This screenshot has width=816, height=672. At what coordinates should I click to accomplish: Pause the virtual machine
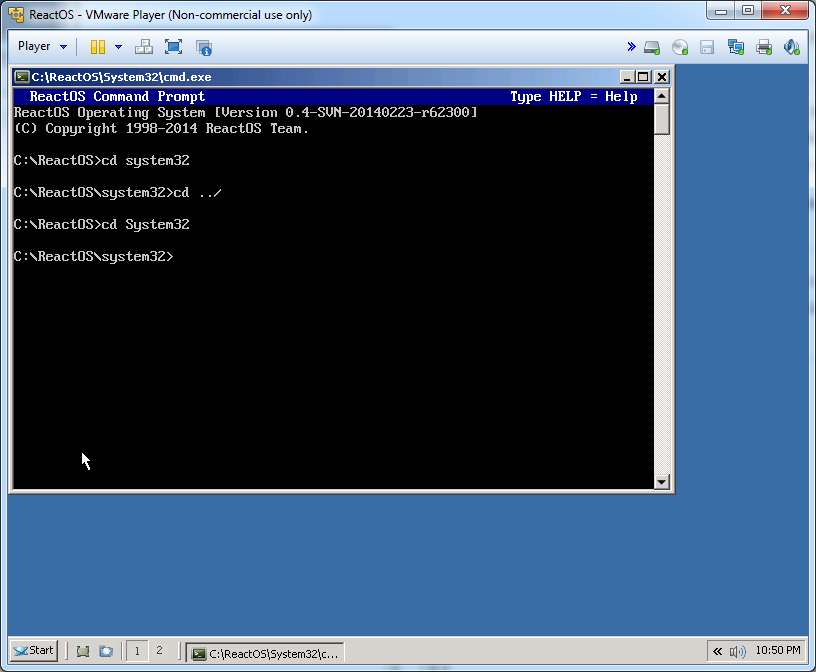[x=98, y=47]
